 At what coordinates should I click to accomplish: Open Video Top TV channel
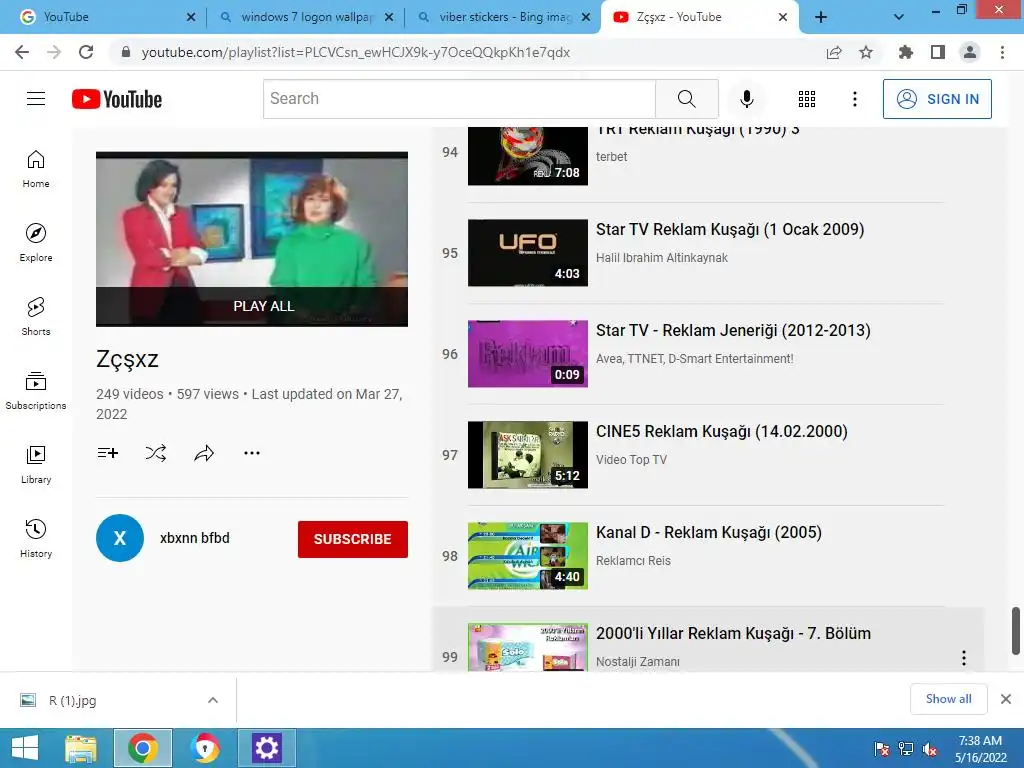(631, 459)
